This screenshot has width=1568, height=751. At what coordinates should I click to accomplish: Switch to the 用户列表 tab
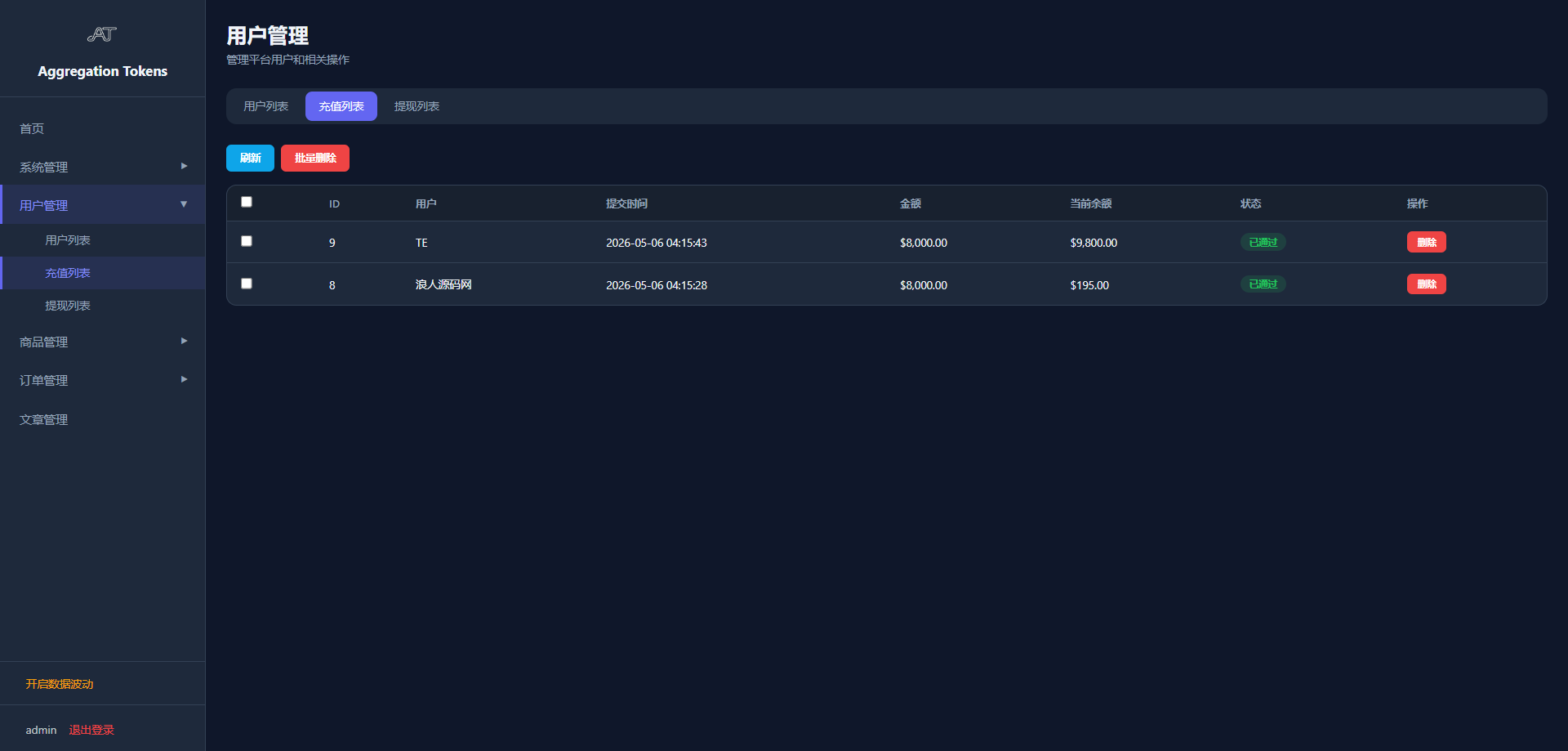click(265, 106)
